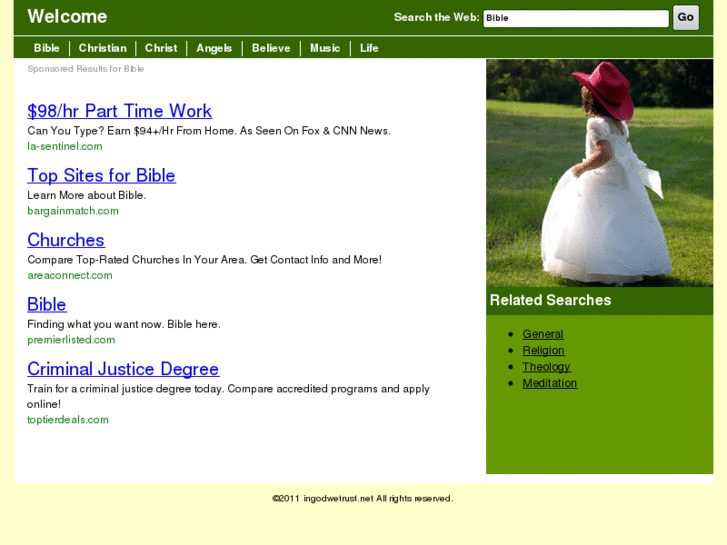Open the Life navigation item
727x545 pixels.
pyautogui.click(x=369, y=48)
